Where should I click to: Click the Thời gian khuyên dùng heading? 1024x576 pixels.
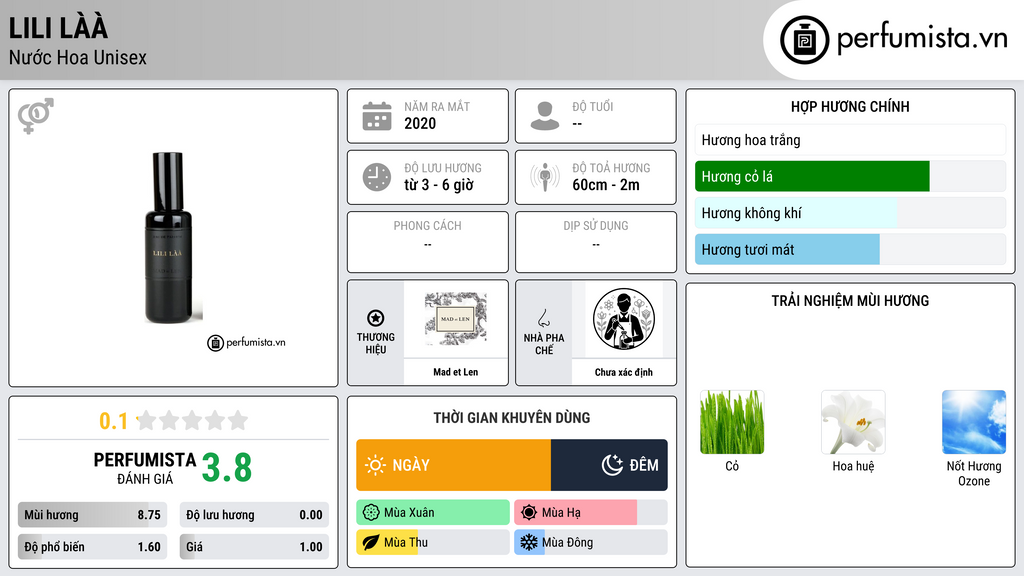[x=512, y=418]
